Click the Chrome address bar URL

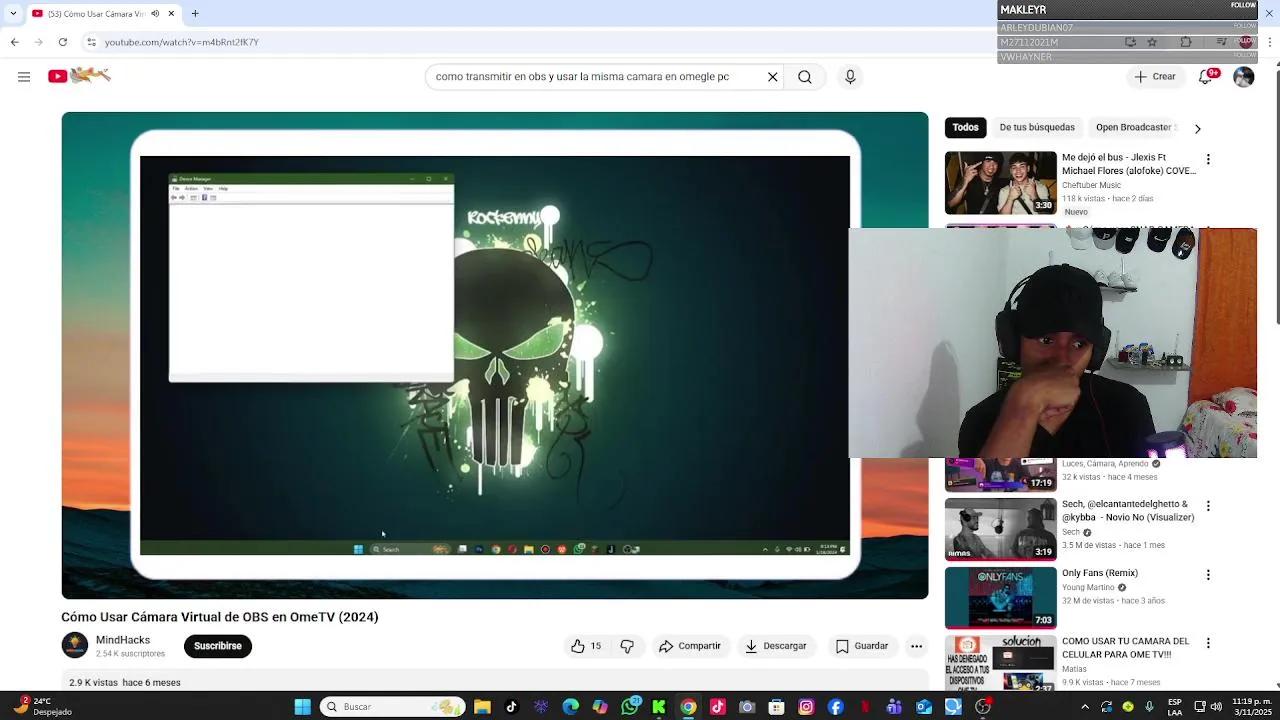[x=182, y=42]
